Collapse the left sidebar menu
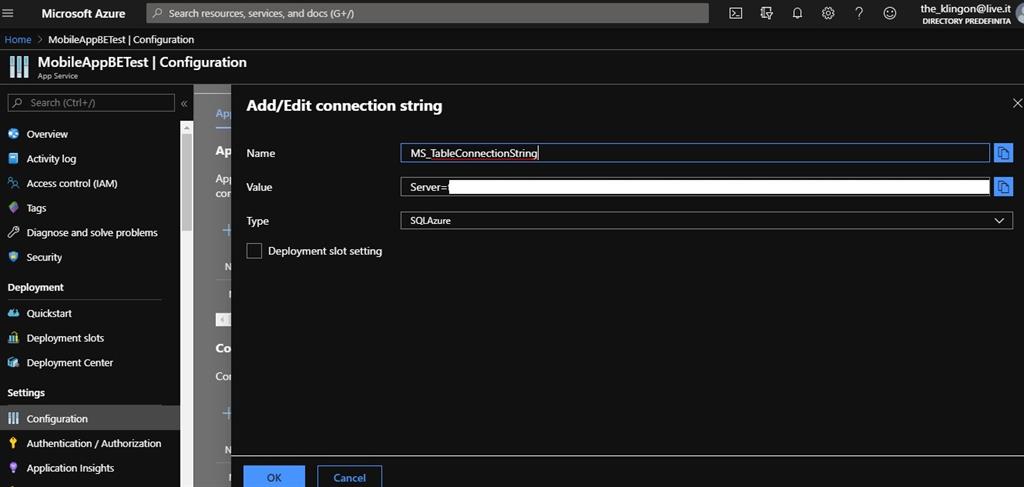Image resolution: width=1024 pixels, height=487 pixels. pos(184,103)
